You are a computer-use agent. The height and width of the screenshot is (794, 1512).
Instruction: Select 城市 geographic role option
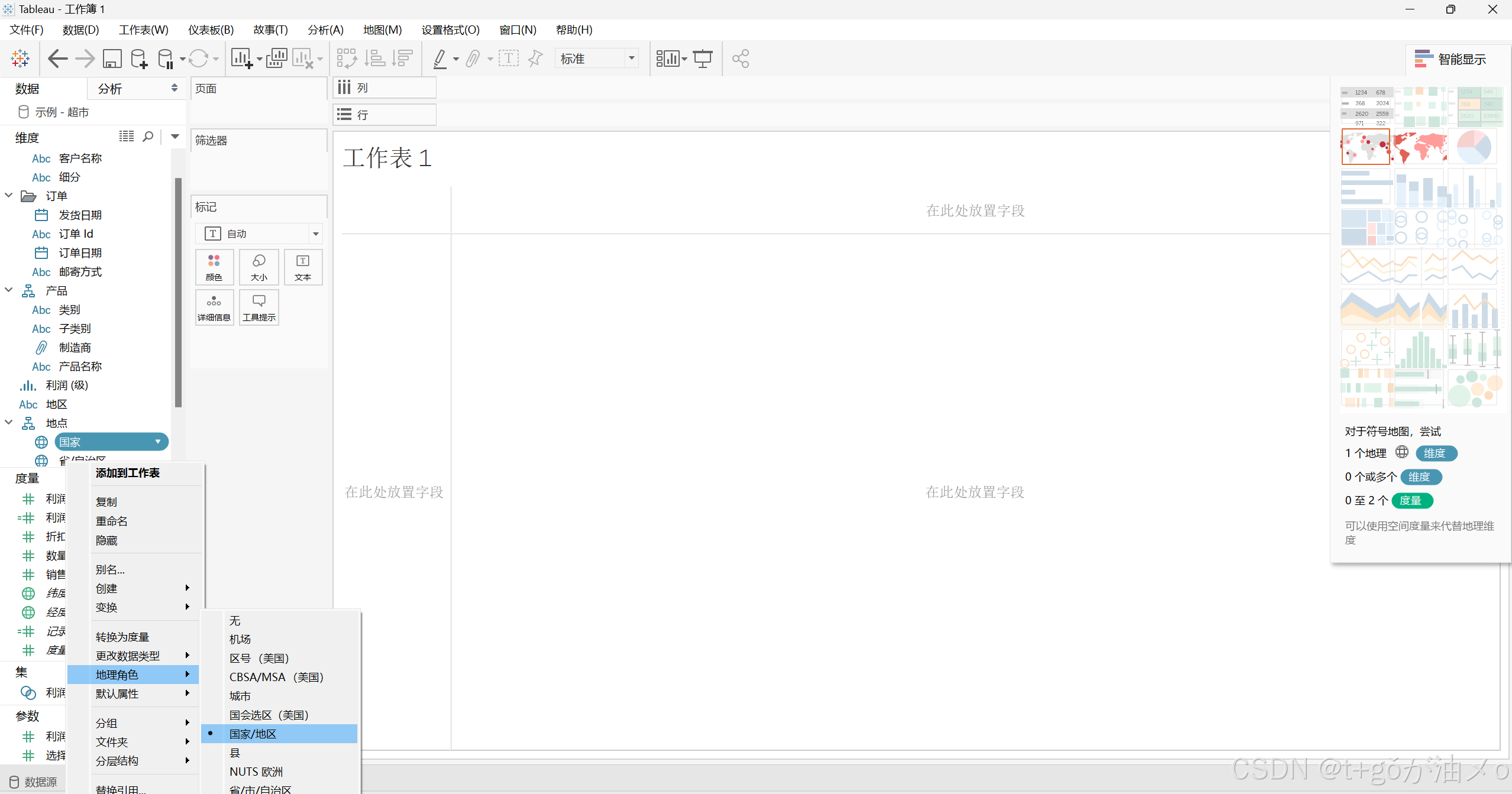coord(240,696)
